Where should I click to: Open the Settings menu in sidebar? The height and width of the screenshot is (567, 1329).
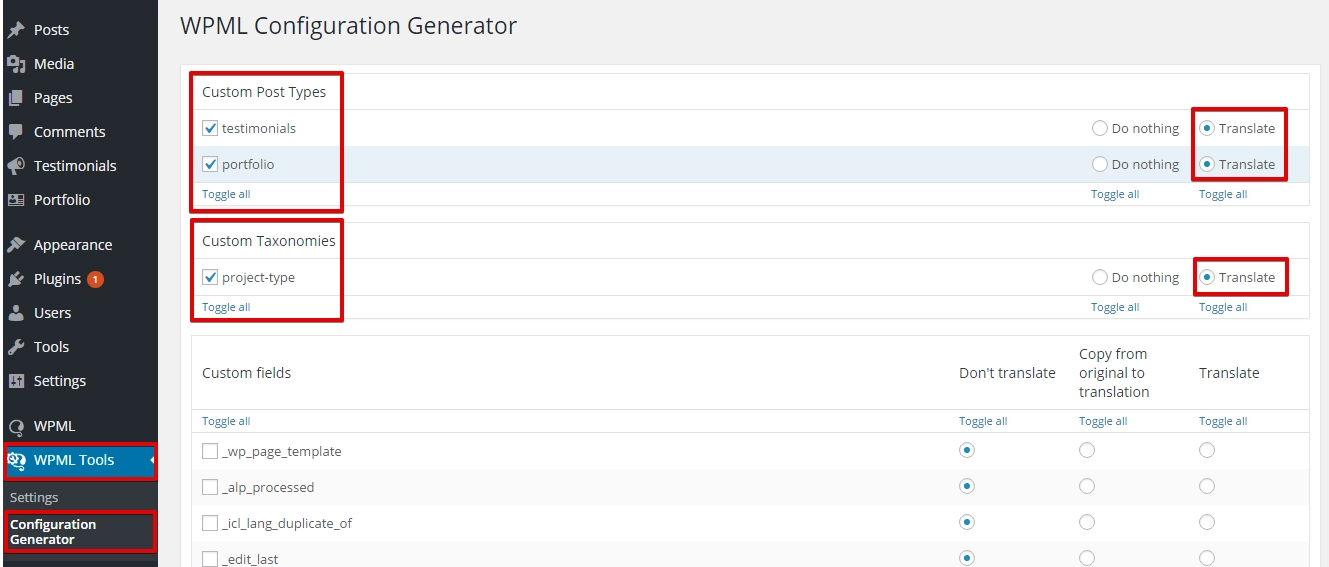click(60, 381)
